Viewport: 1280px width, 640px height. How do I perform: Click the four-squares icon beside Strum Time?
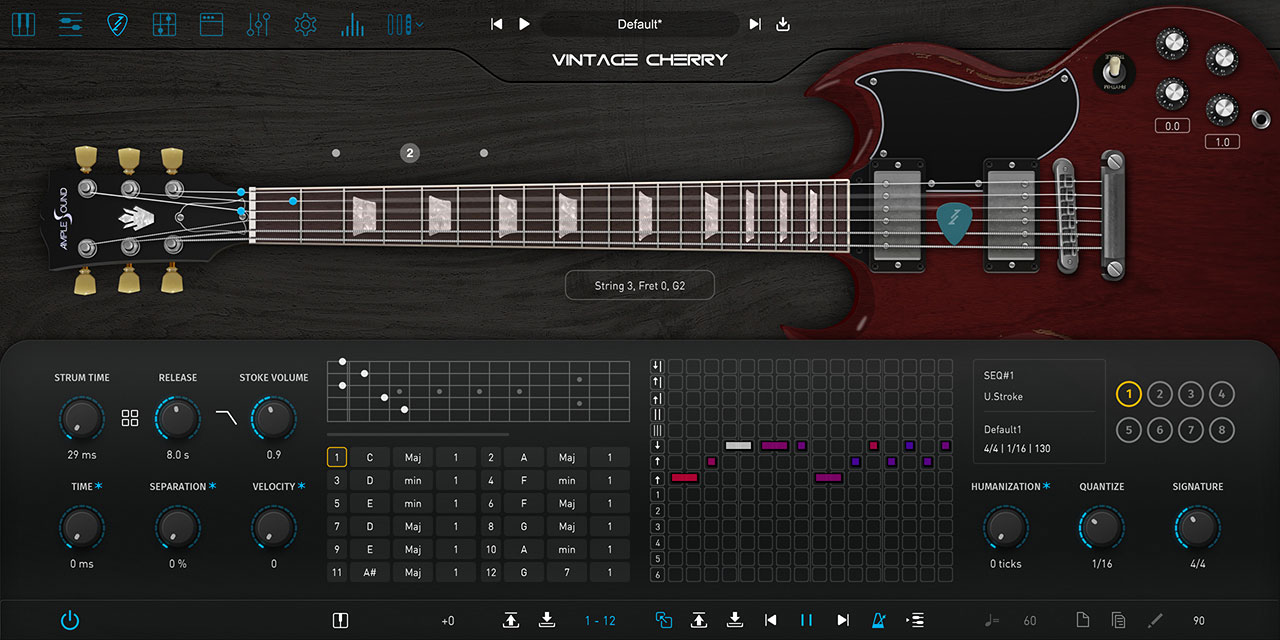click(130, 418)
